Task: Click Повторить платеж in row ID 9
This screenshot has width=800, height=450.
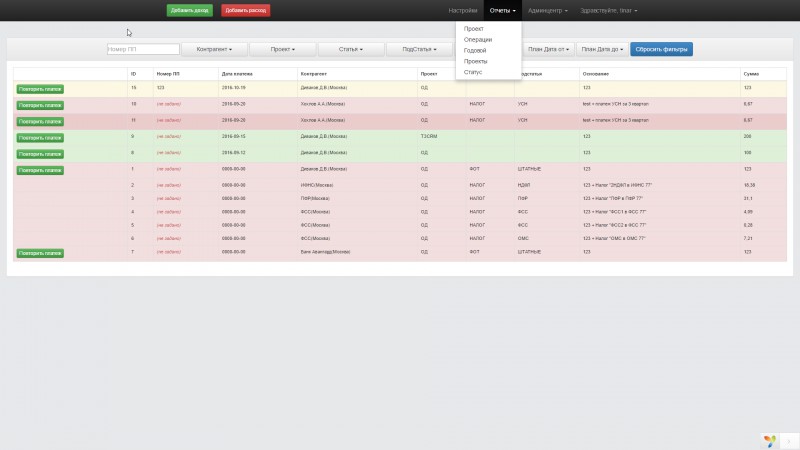Action: pos(40,138)
